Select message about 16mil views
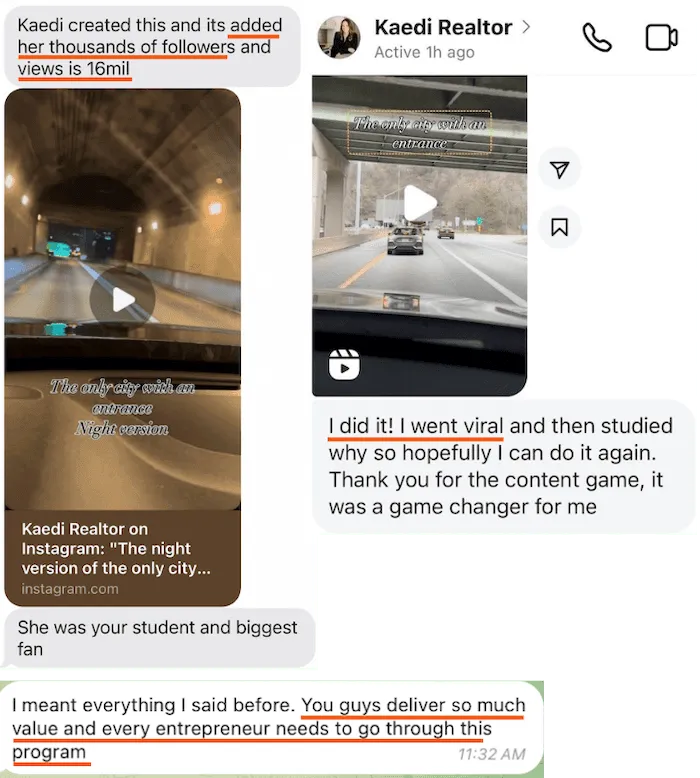700x778 pixels. coord(152,47)
